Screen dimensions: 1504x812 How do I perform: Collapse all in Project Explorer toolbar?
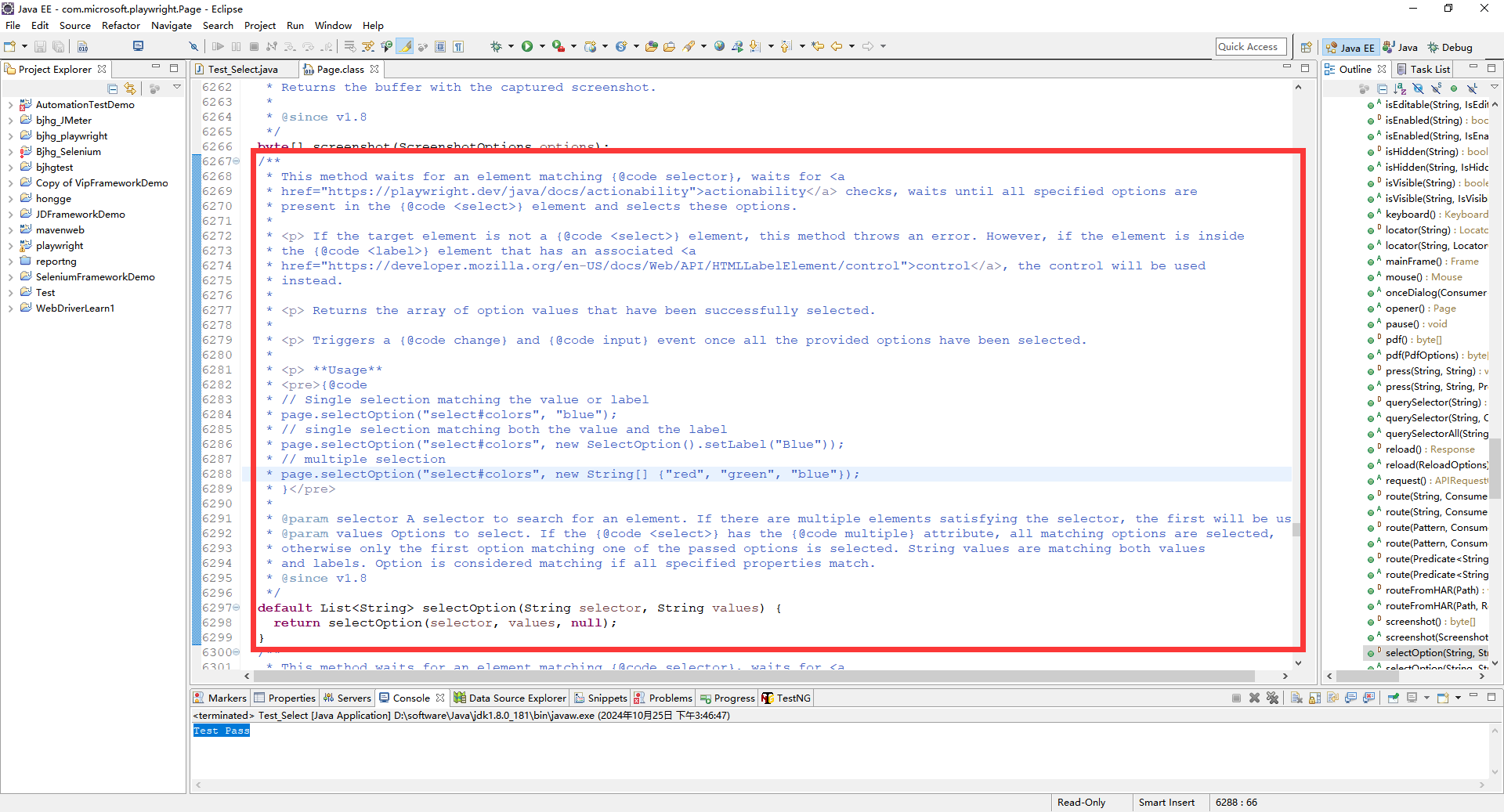coord(113,89)
